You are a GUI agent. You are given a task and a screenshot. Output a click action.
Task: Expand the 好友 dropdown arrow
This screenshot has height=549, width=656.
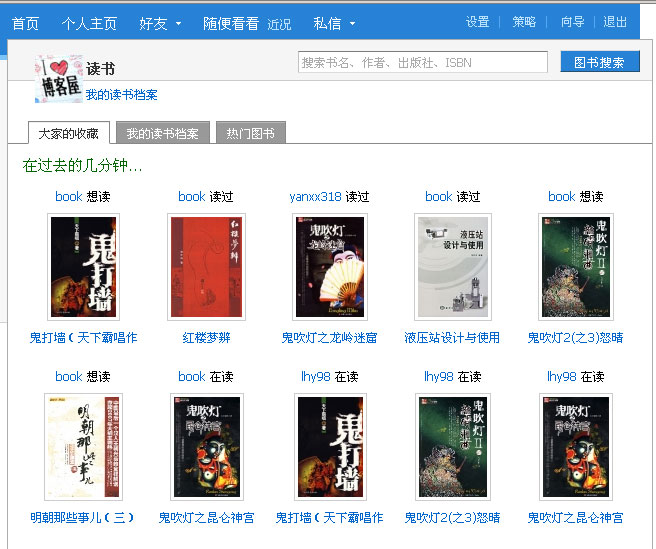click(178, 24)
